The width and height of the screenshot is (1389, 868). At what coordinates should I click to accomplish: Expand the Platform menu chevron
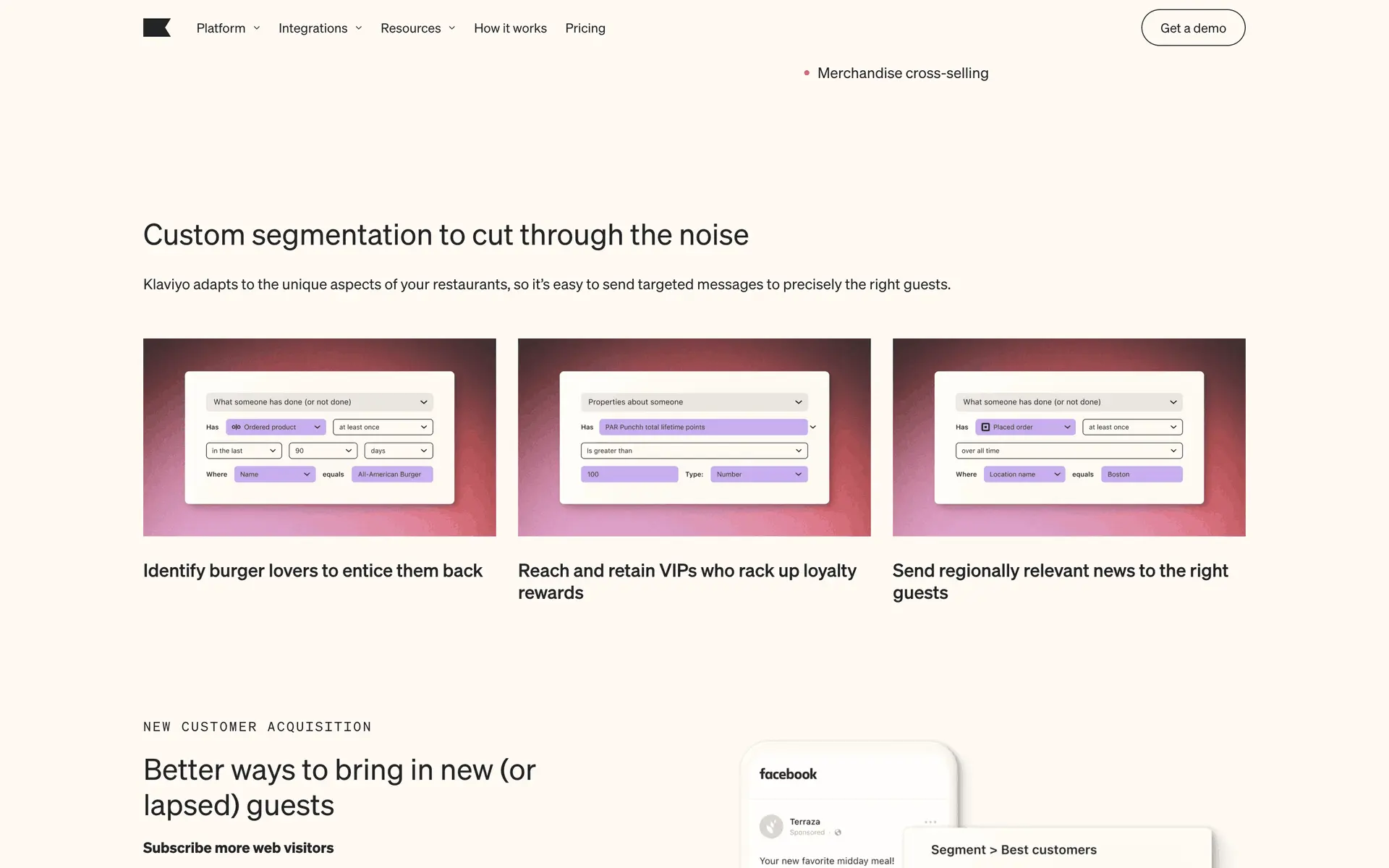tap(257, 28)
